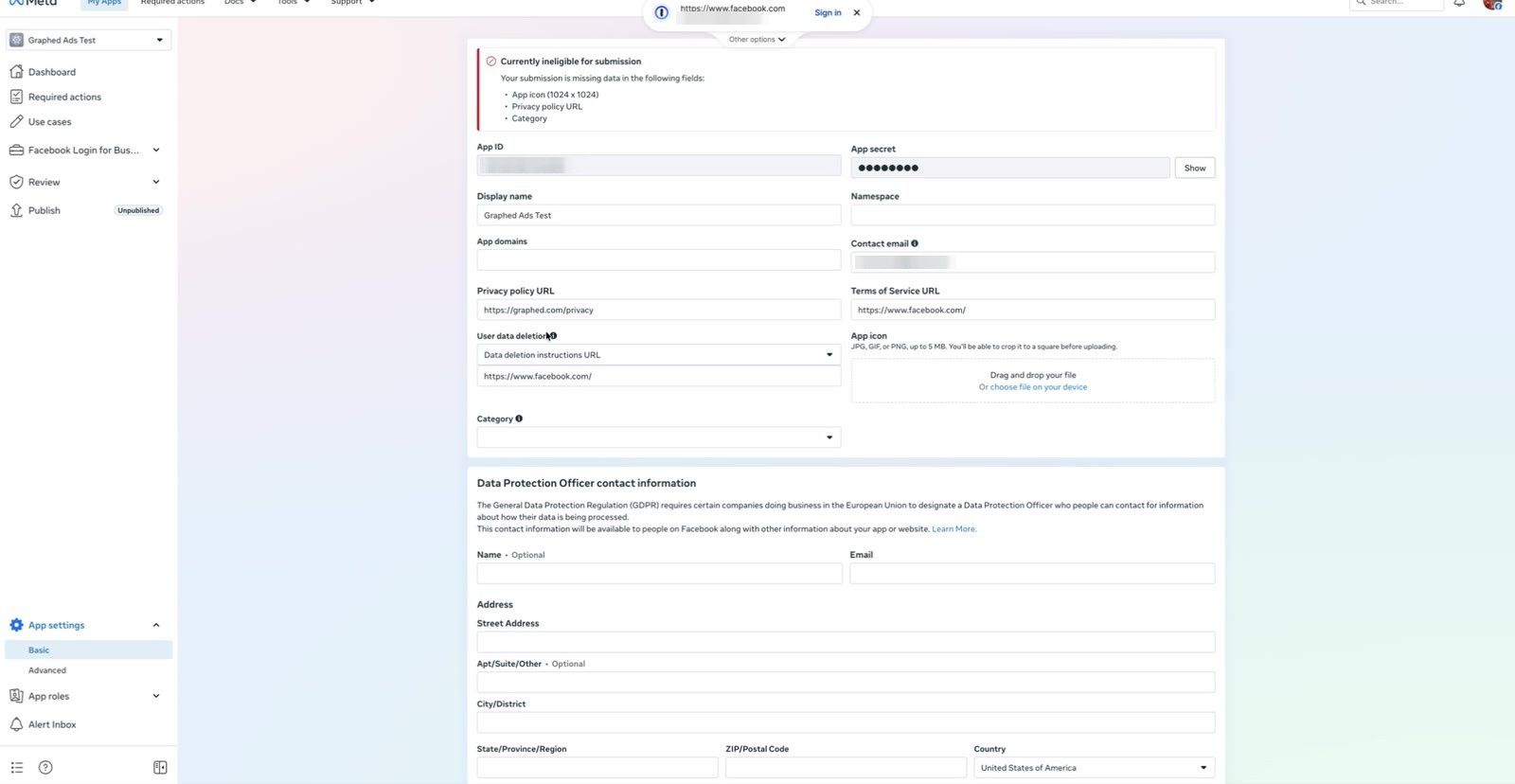Click the Facebook Login for Business icon
The width and height of the screenshot is (1515, 784).
click(x=16, y=150)
